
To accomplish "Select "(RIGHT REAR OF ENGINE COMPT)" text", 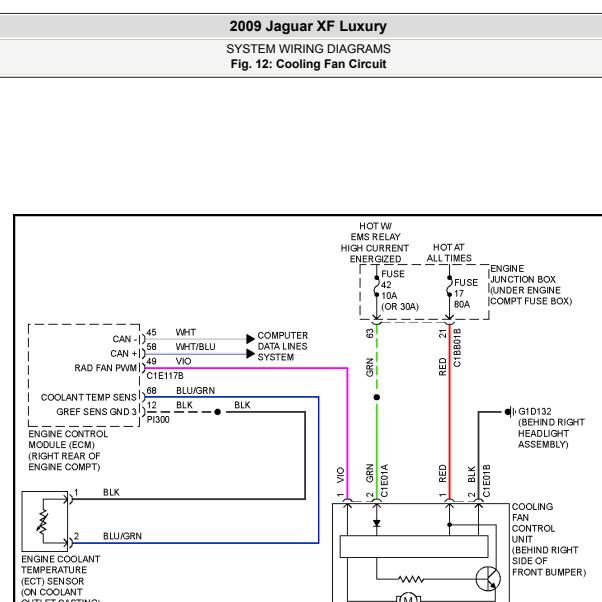I will coord(64,461).
